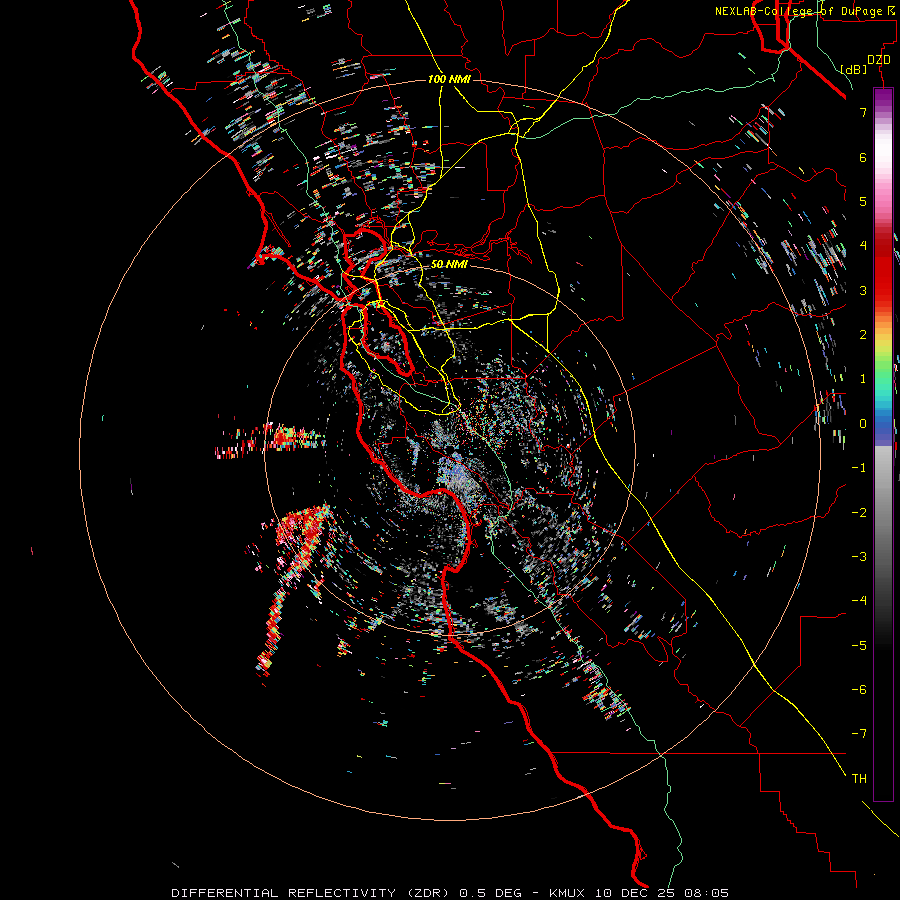Click the "-7" value on the scale

pyautogui.click(x=859, y=734)
